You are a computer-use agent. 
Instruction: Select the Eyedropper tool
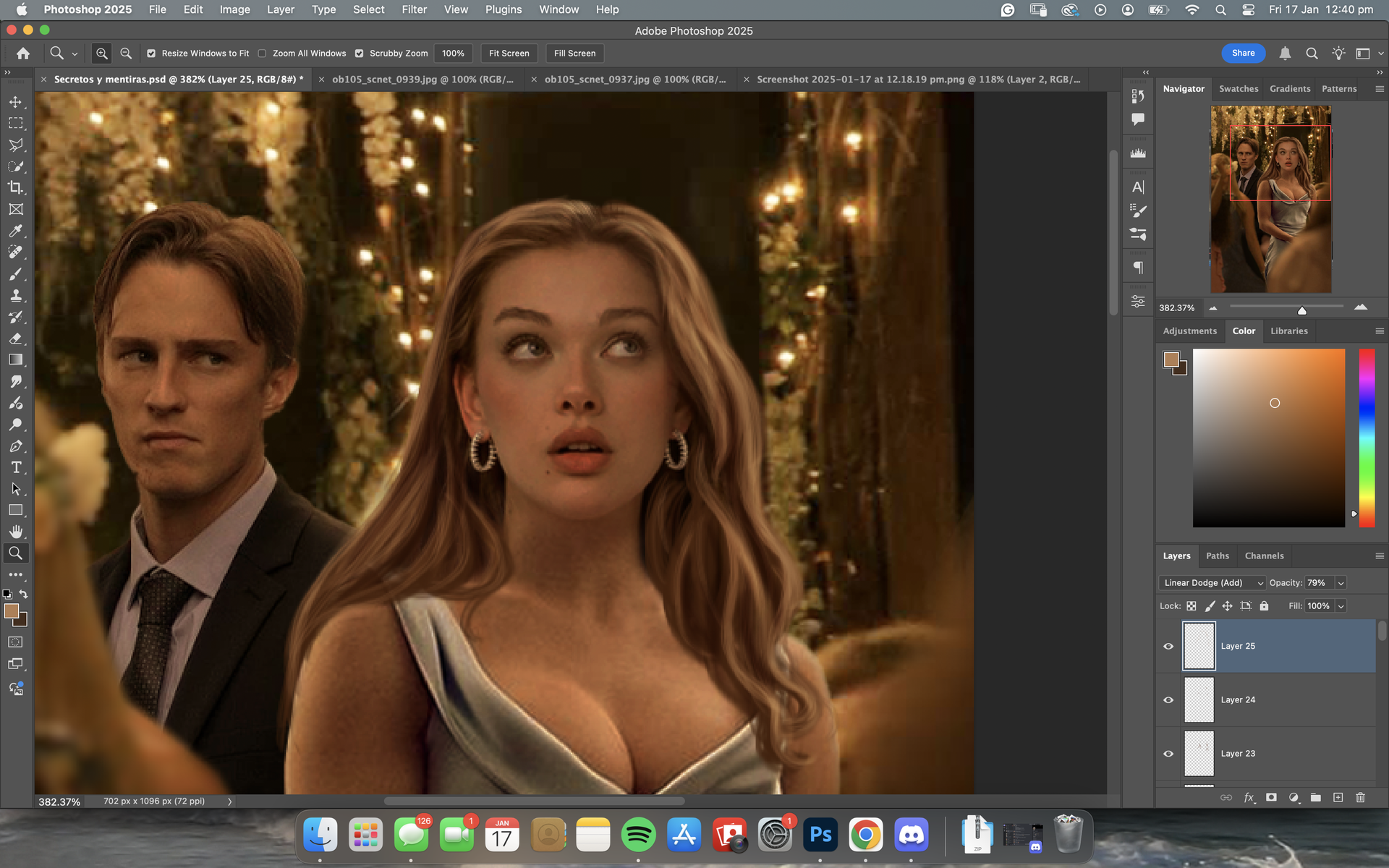pos(15,231)
